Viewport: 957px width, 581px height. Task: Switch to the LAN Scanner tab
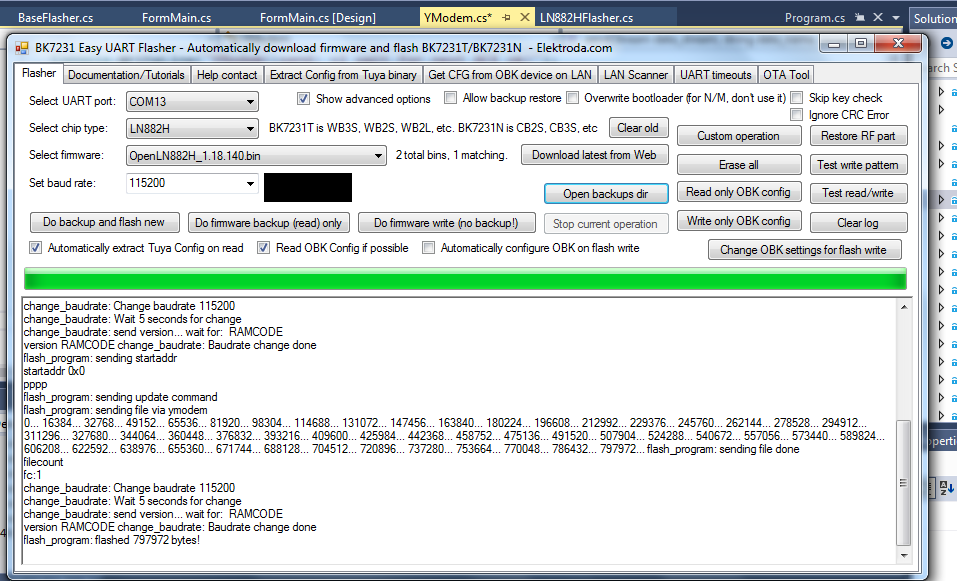[636, 75]
